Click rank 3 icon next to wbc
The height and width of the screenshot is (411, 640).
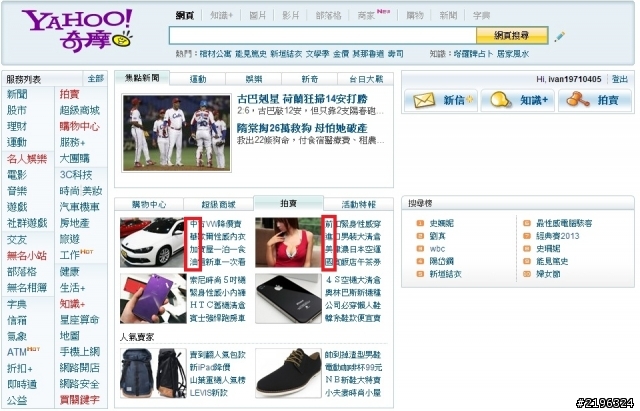pyautogui.click(x=420, y=249)
